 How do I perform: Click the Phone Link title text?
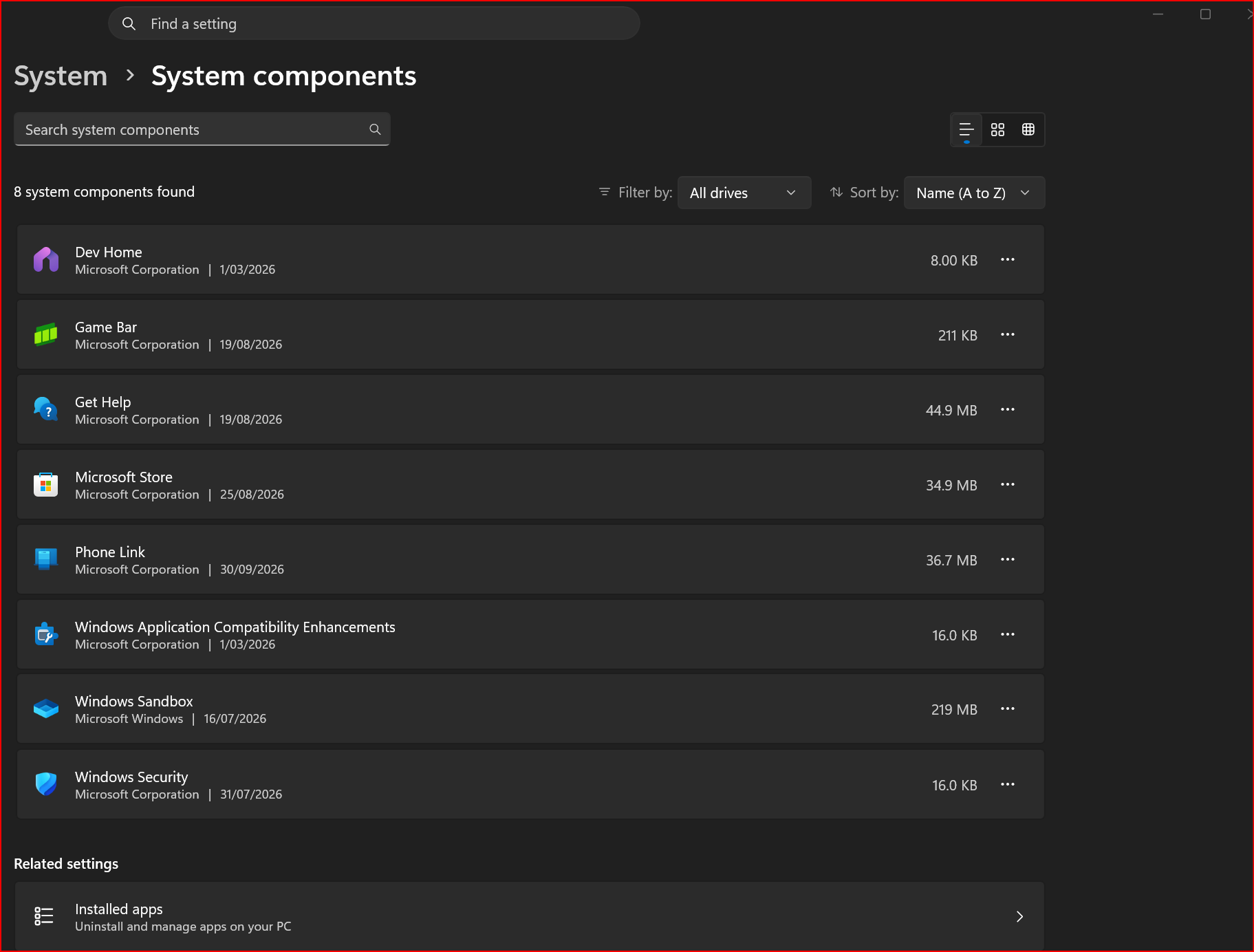pos(110,552)
